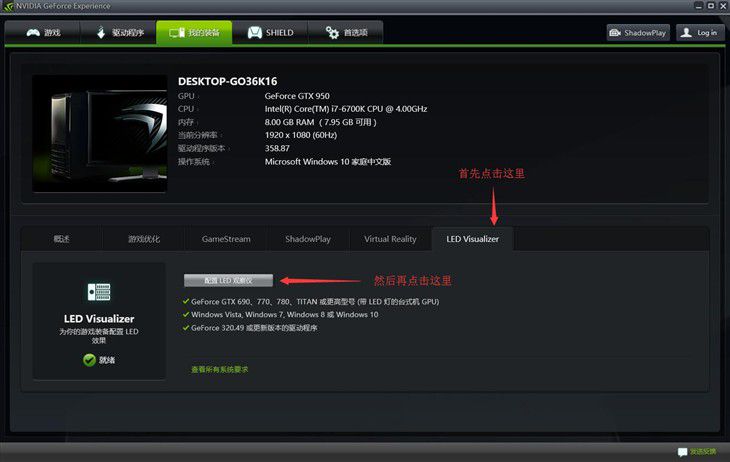Maximize the GeForce Experience window

711,6
